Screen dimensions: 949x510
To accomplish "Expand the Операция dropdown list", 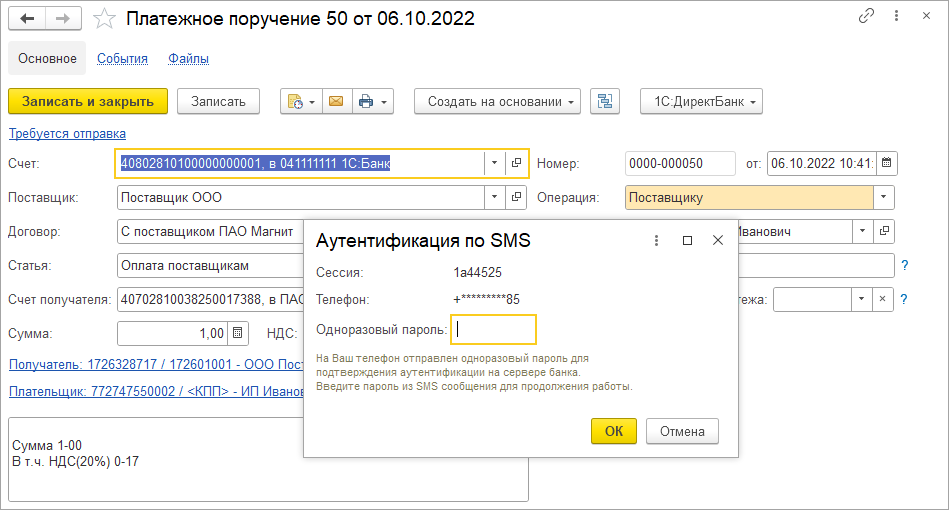I will pyautogui.click(x=883, y=197).
